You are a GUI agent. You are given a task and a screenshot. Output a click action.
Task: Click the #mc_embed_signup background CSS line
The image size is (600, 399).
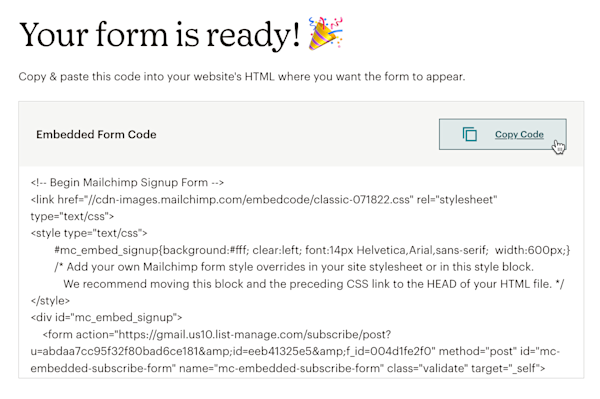[312, 250]
